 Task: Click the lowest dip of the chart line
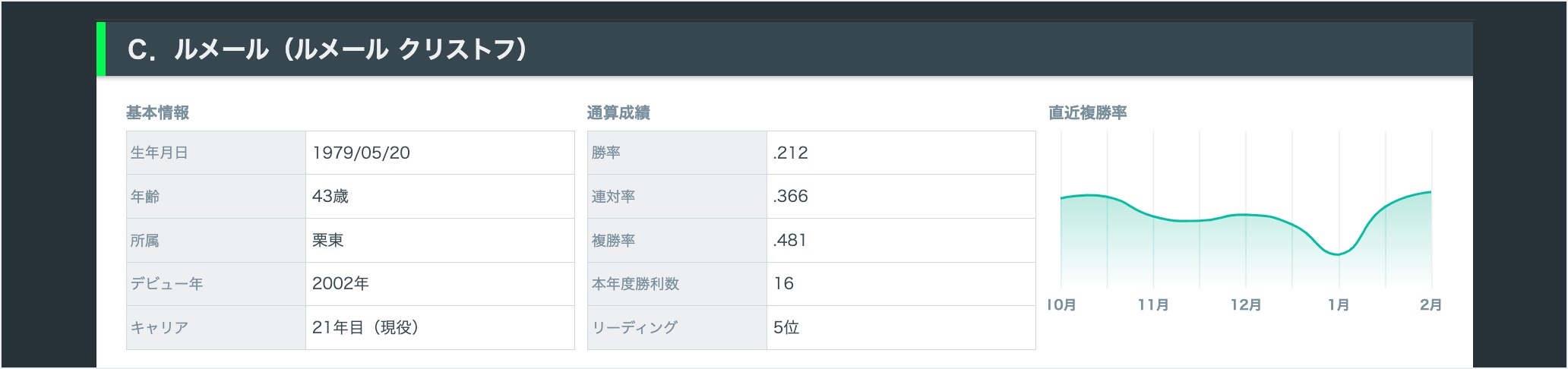[1338, 254]
